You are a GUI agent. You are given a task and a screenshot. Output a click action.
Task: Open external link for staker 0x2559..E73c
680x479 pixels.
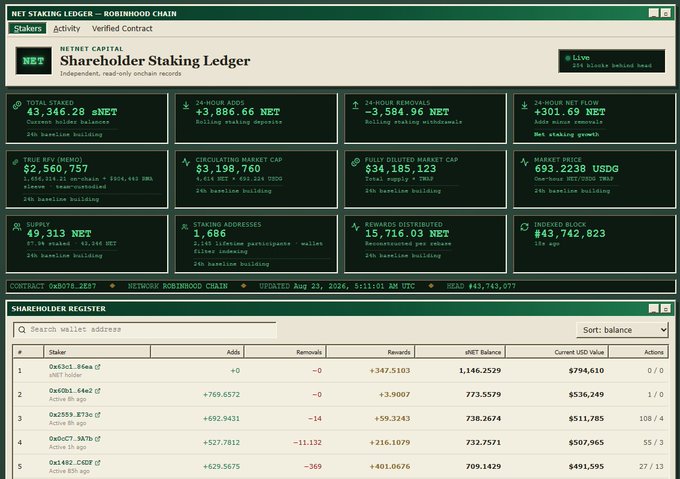(x=98, y=415)
